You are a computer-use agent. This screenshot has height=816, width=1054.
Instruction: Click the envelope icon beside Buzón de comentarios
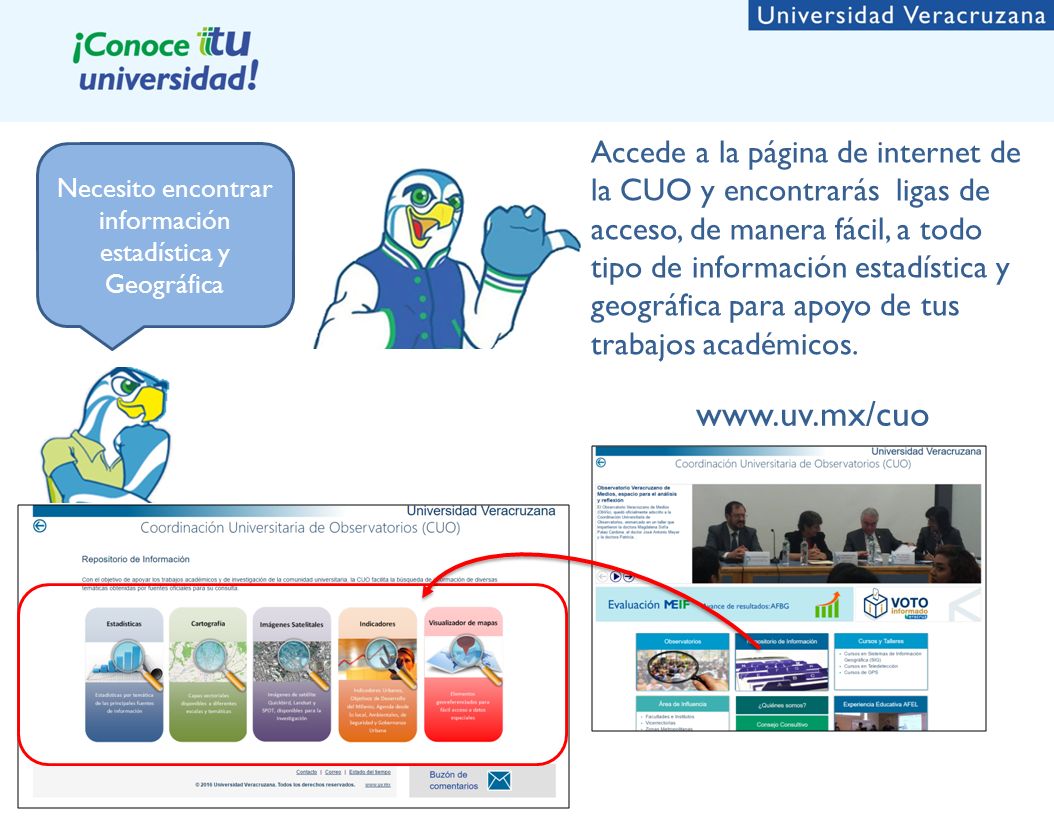pos(499,780)
